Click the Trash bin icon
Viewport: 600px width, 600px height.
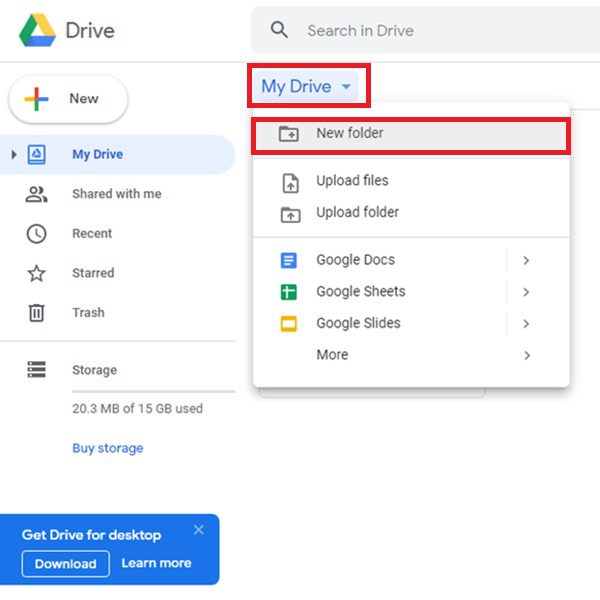[x=36, y=313]
